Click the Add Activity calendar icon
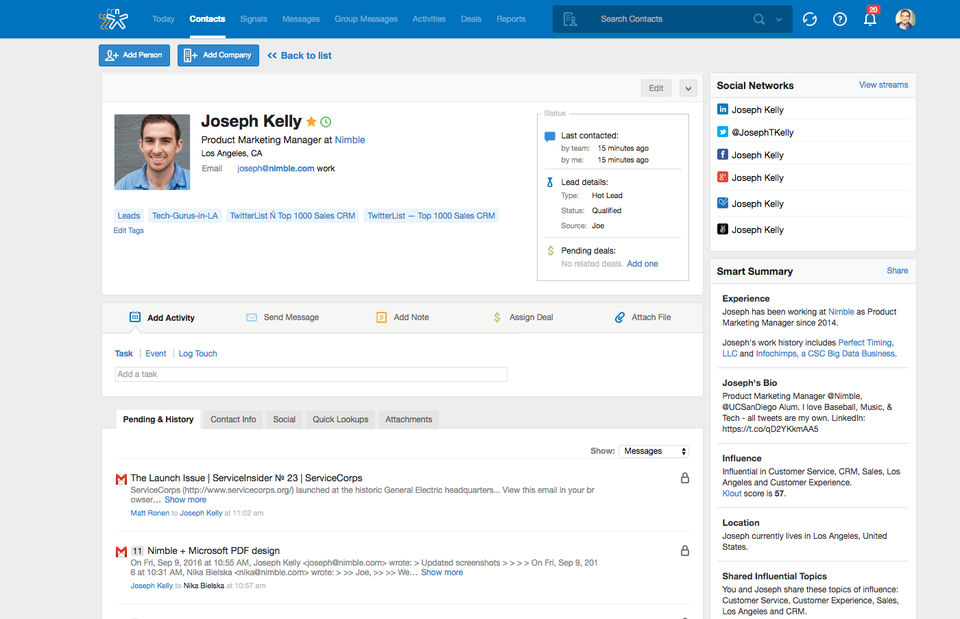The width and height of the screenshot is (960, 619). [x=135, y=317]
